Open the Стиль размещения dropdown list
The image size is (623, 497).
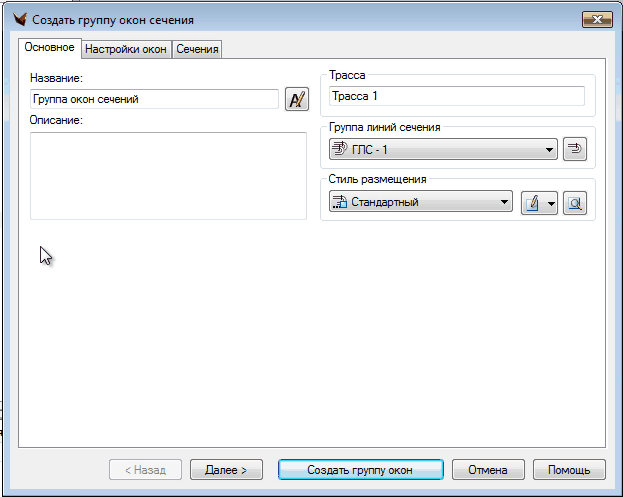pos(505,203)
